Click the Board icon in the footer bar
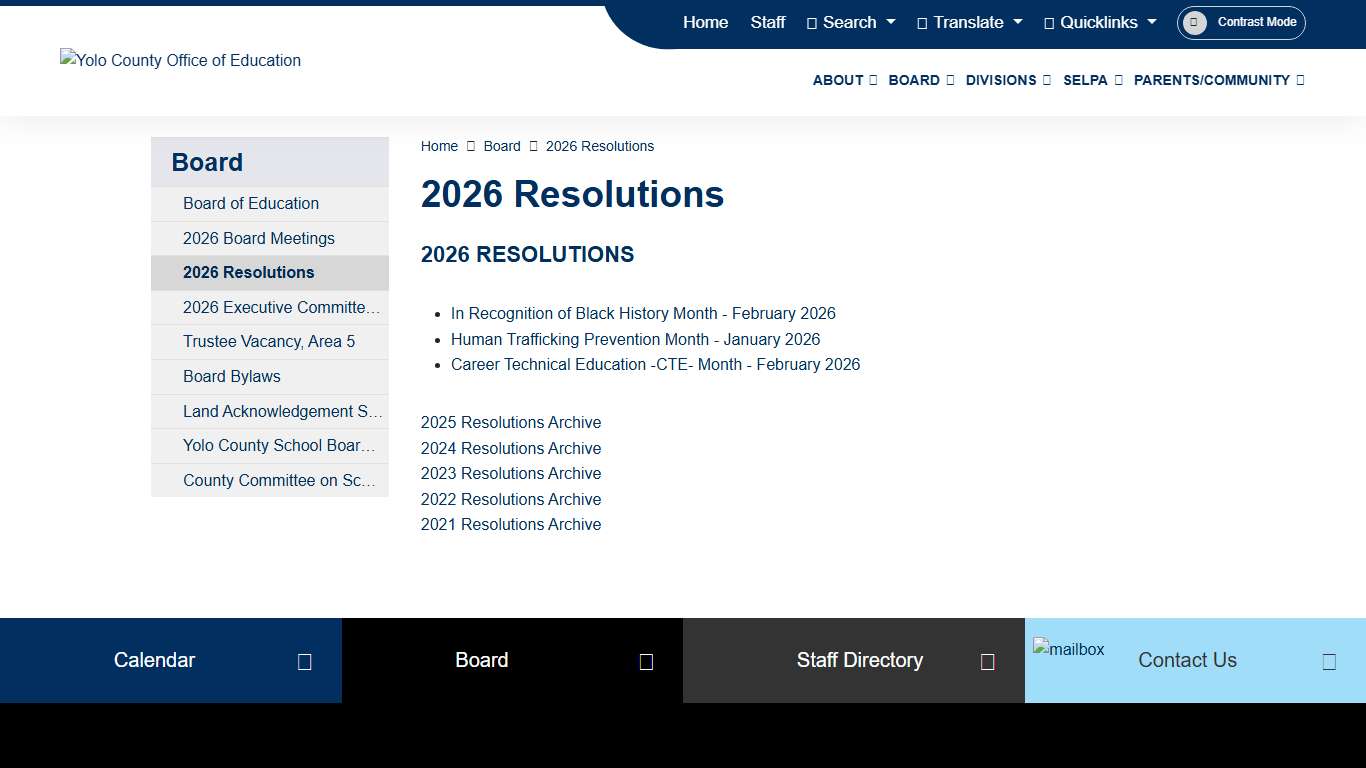This screenshot has height=768, width=1366. (x=646, y=660)
